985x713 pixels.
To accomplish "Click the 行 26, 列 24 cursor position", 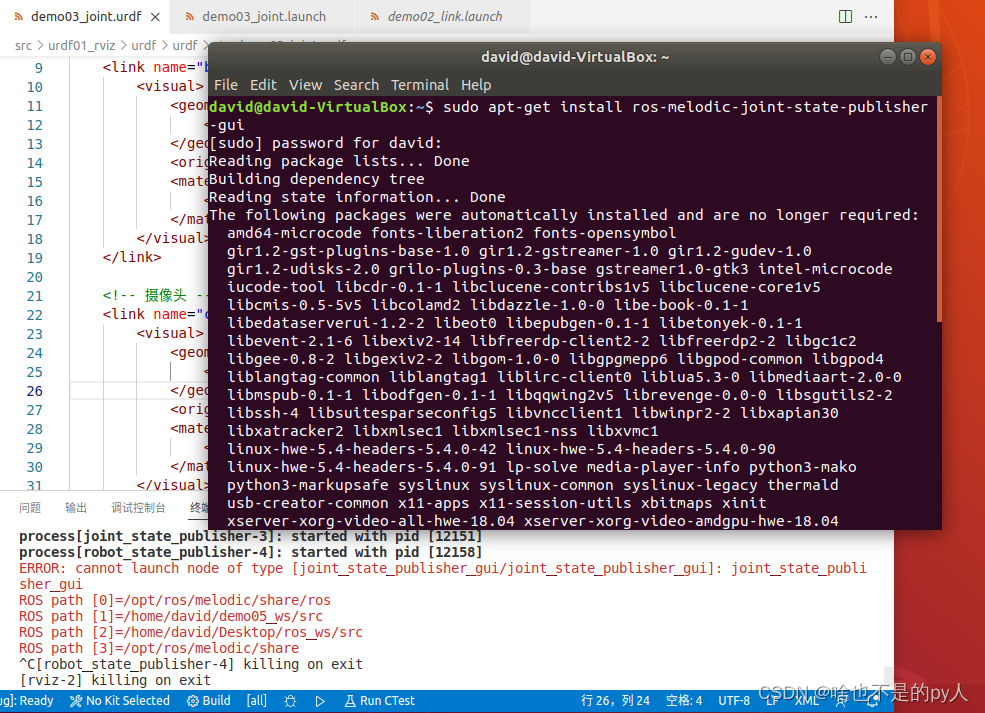I will pyautogui.click(x=615, y=700).
